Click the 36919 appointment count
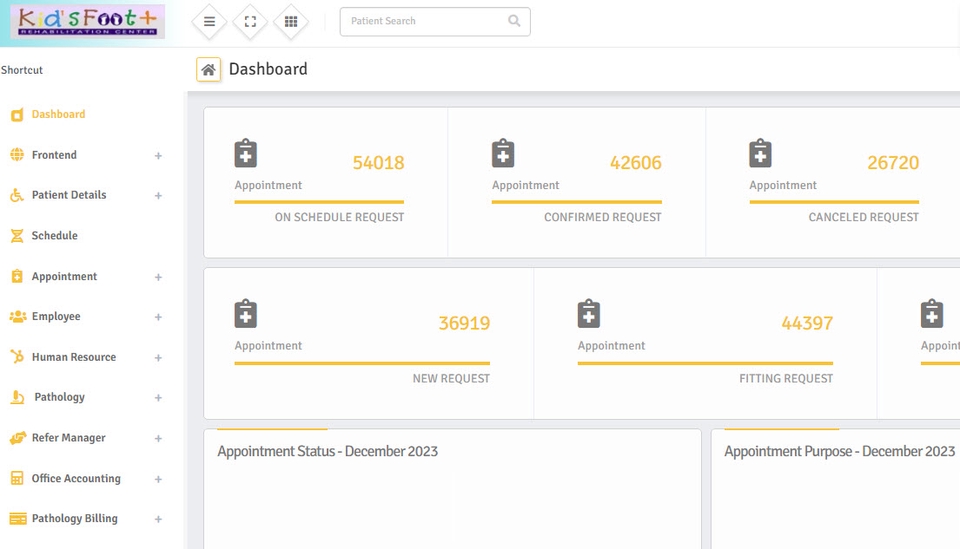 point(464,323)
